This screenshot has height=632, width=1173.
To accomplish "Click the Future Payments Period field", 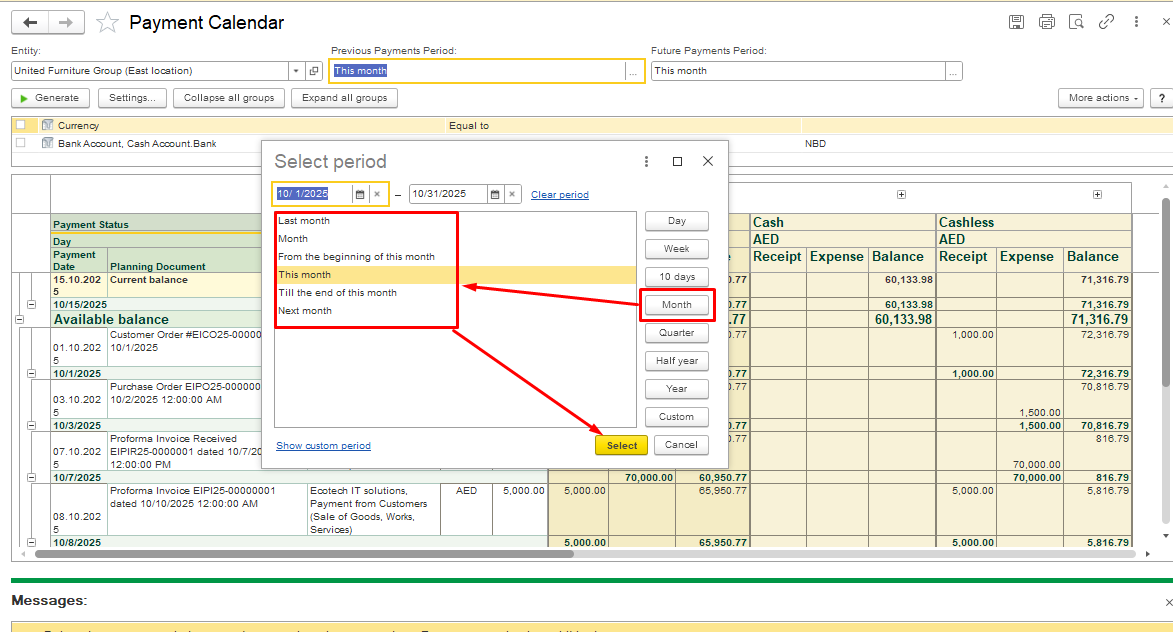I will click(x=797, y=71).
